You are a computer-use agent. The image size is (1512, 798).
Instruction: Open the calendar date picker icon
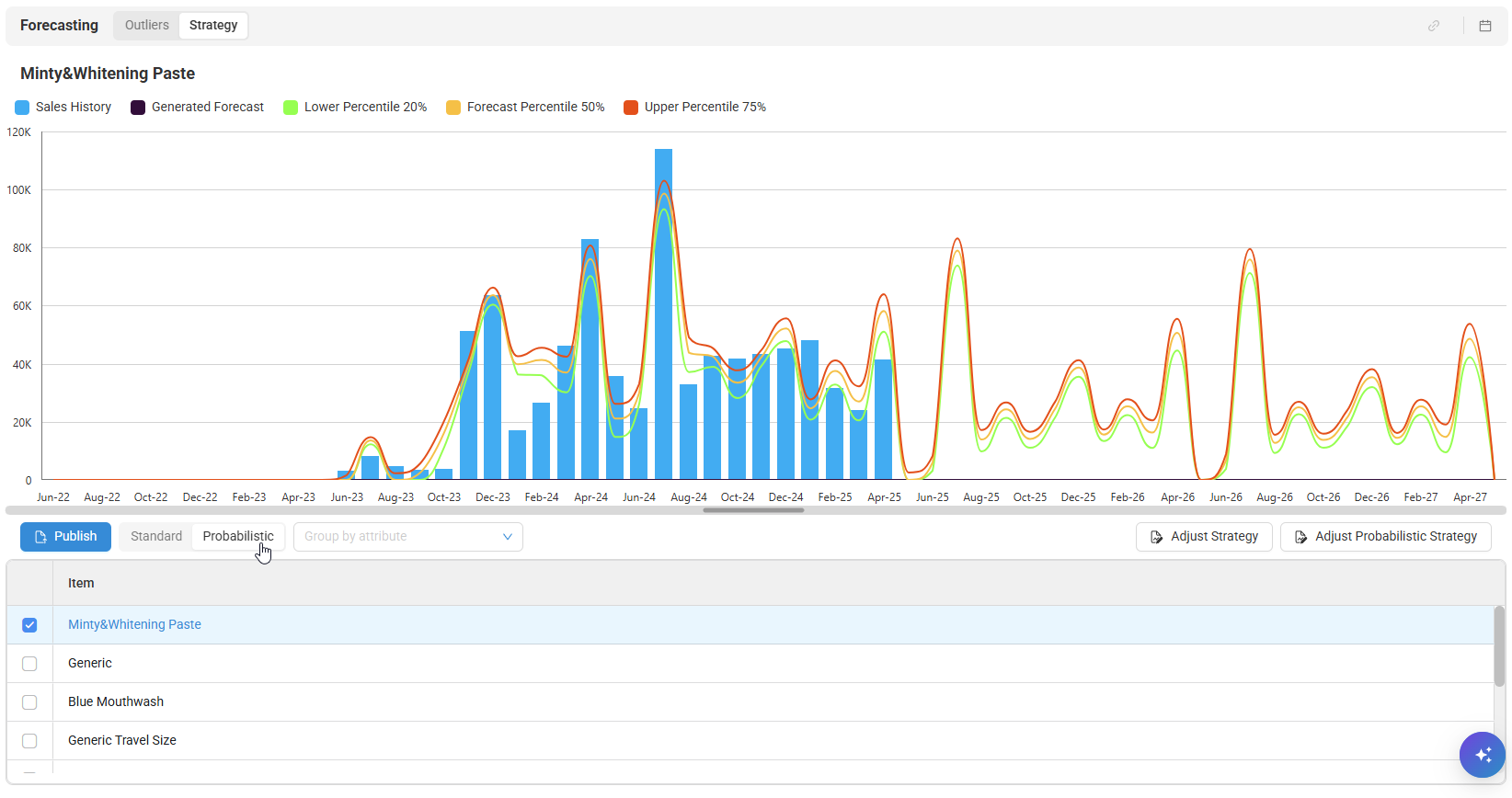(x=1484, y=26)
